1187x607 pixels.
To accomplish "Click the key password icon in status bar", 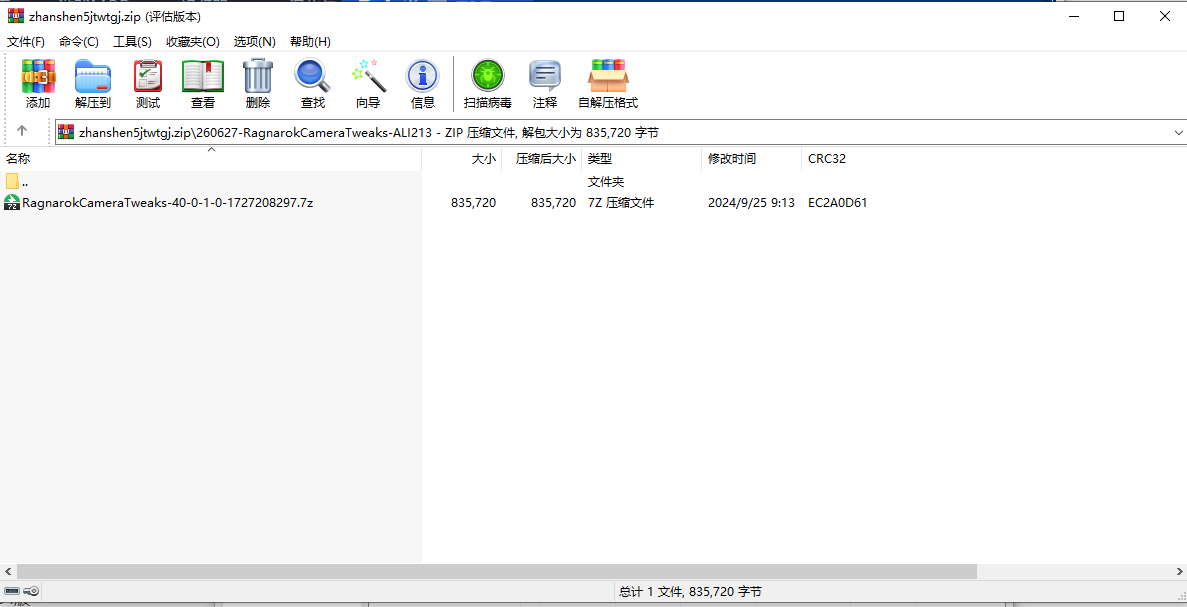I will click(x=31, y=591).
